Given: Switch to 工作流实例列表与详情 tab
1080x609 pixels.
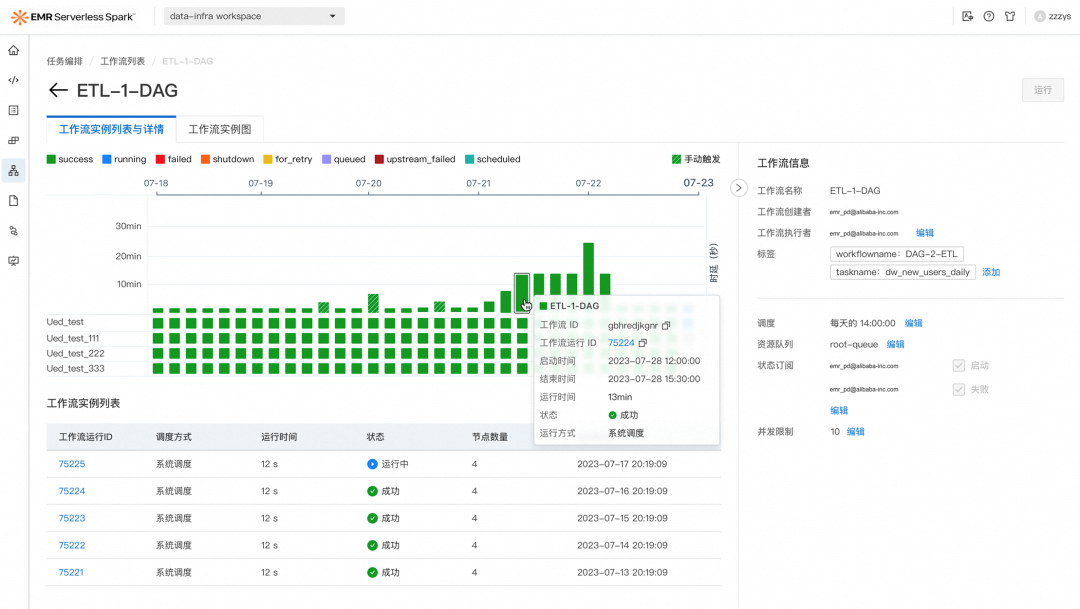Looking at the screenshot, I should [111, 130].
